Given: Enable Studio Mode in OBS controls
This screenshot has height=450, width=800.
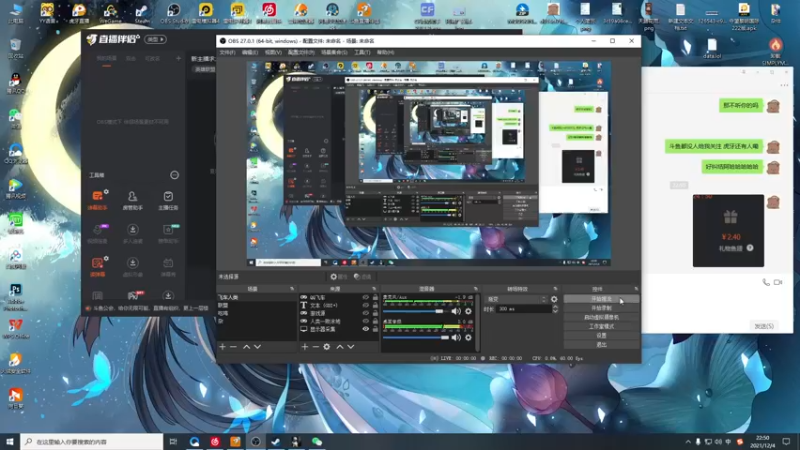Looking at the screenshot, I should coord(602,327).
